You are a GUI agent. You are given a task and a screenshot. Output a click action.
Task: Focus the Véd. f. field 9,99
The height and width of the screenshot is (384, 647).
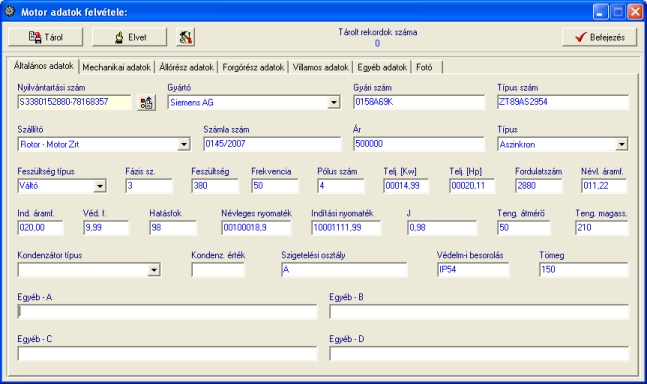coord(106,228)
